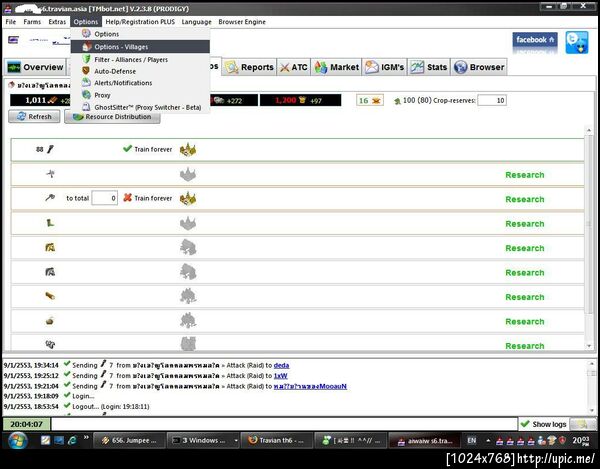Click Research in the scout boot row

click(x=525, y=224)
